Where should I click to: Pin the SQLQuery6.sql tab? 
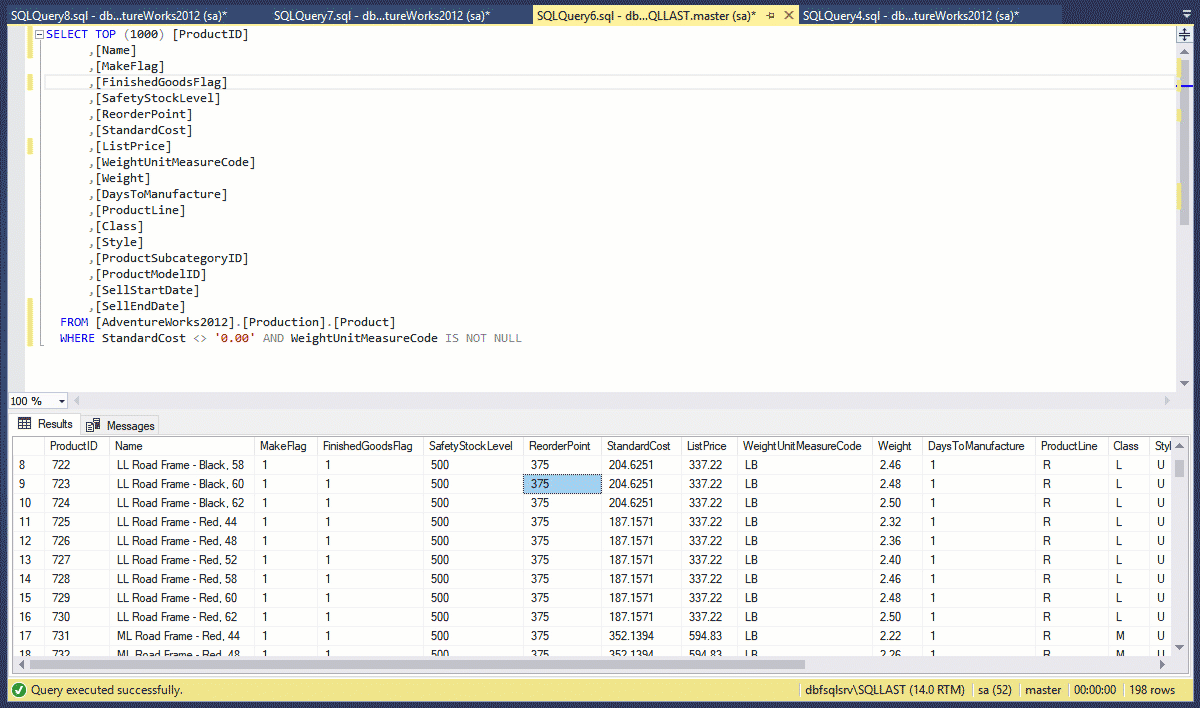(771, 16)
